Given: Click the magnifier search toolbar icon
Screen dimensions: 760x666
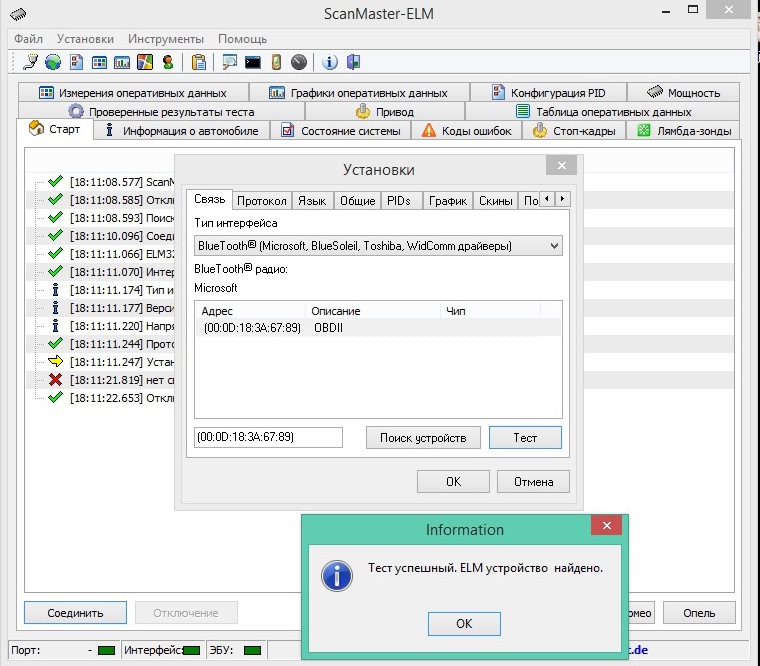Looking at the screenshot, I should tap(229, 62).
